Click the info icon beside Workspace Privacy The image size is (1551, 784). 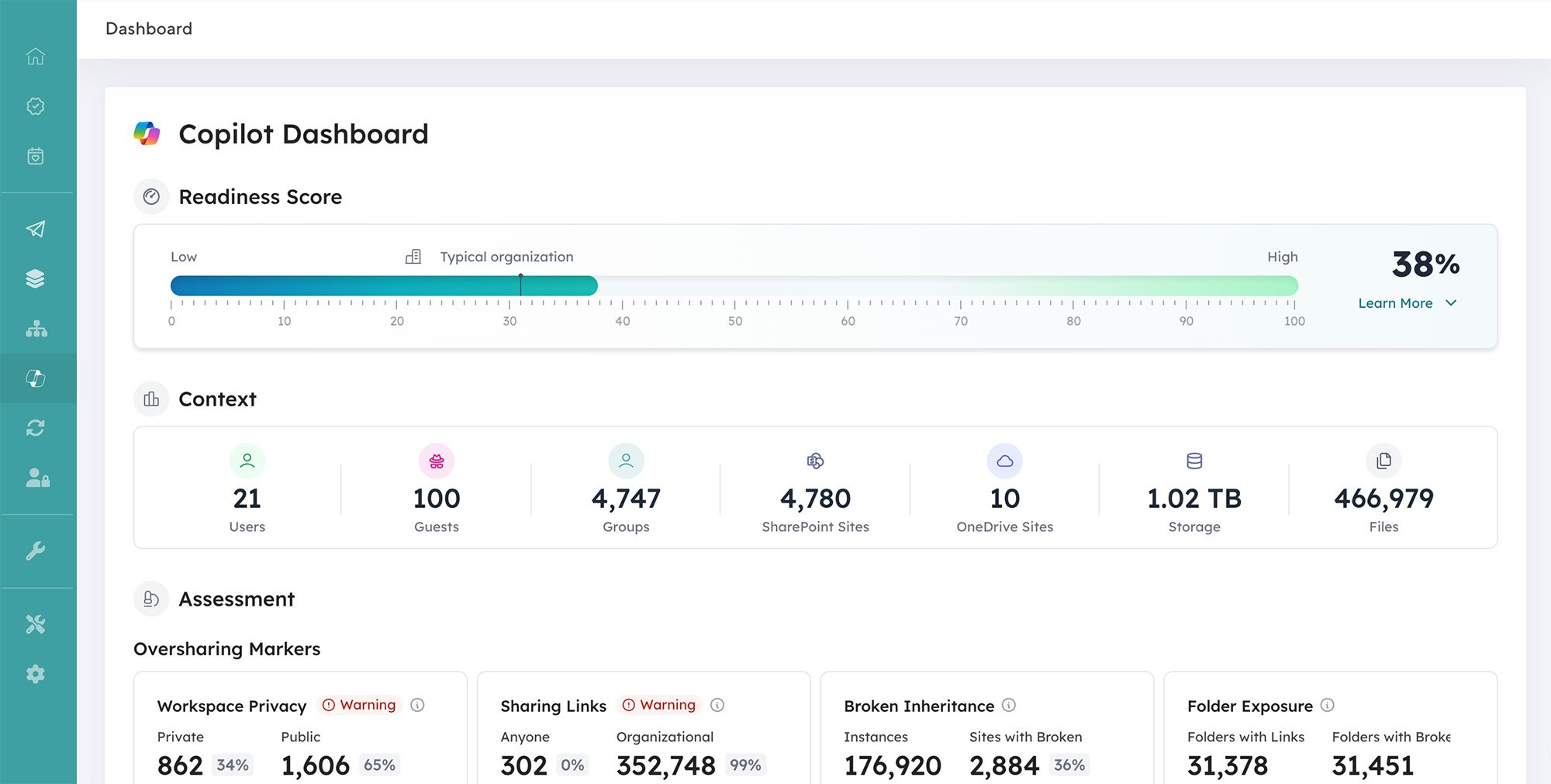pyautogui.click(x=418, y=706)
